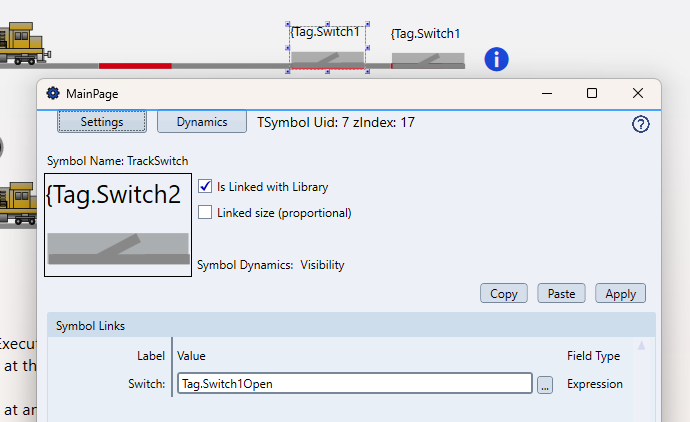Select the locomotive symbol at top left
690x422 pixels.
[x=22, y=45]
